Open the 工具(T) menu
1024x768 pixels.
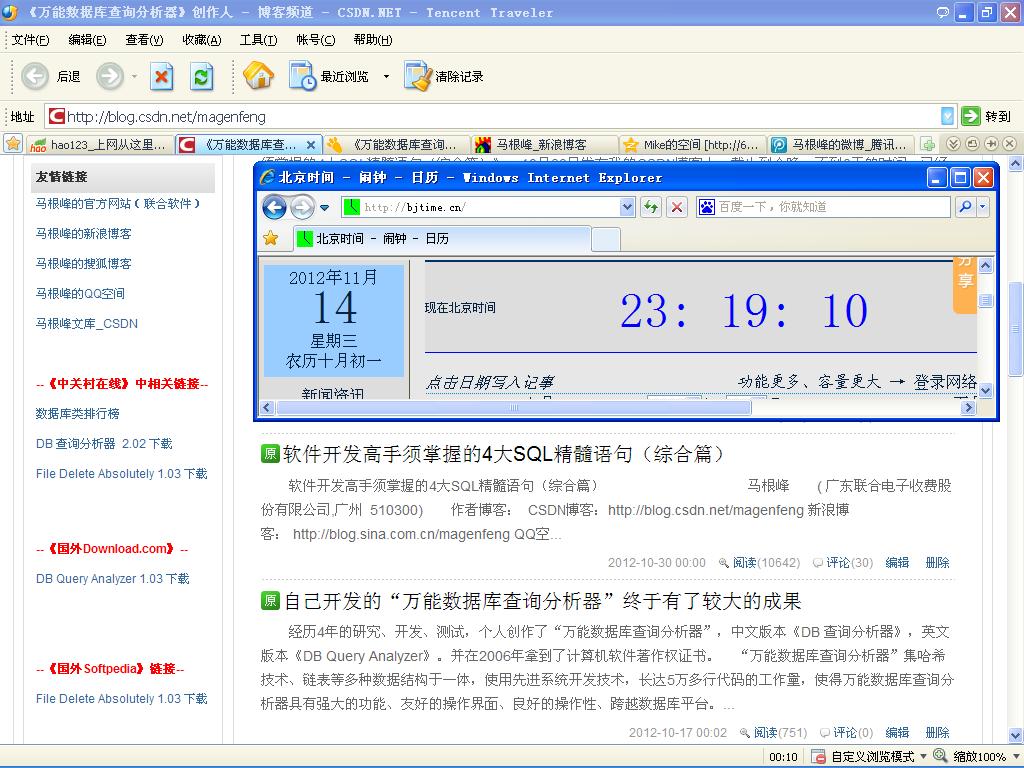[x=258, y=40]
